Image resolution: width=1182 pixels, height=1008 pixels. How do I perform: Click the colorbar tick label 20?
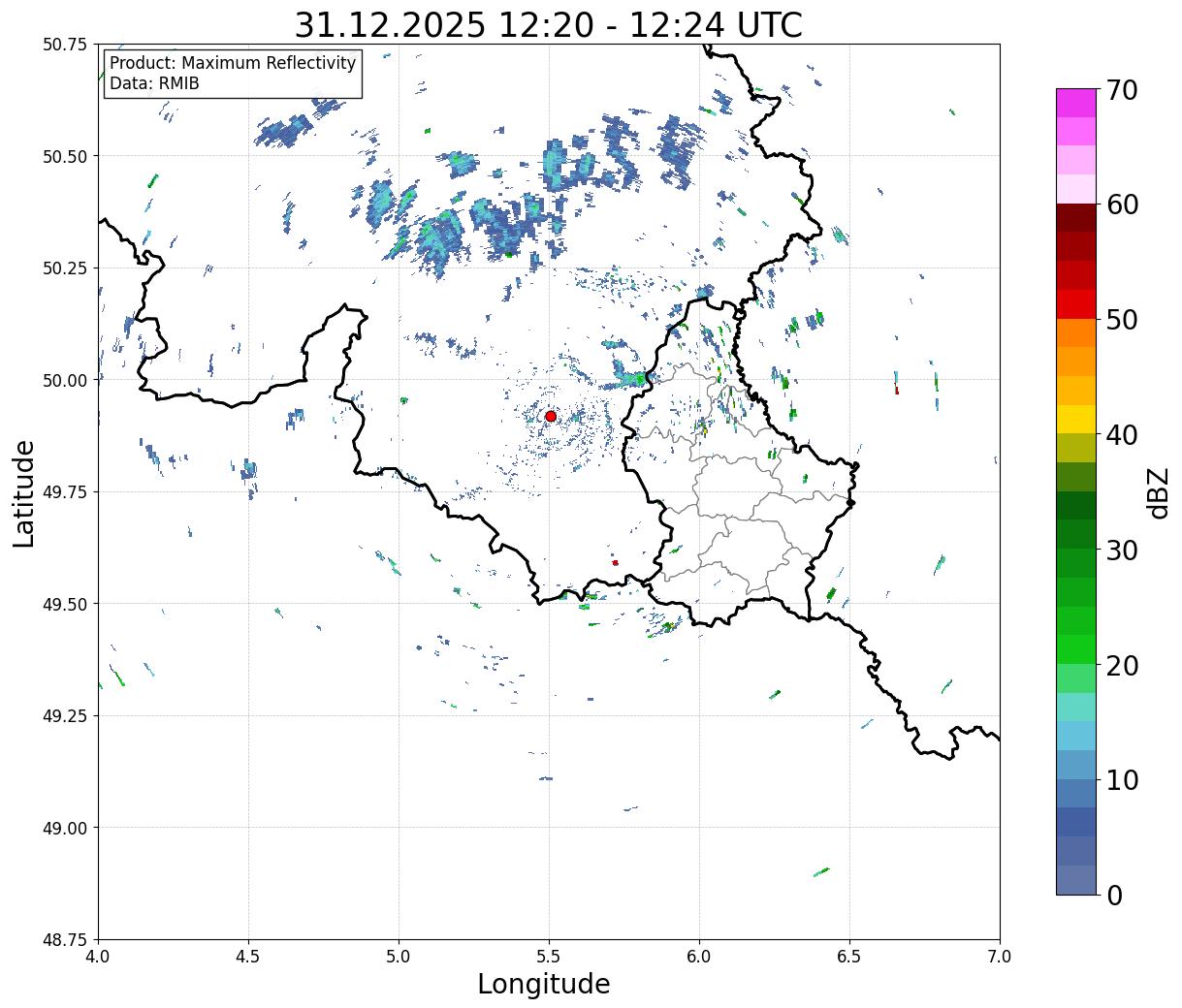click(x=1121, y=665)
